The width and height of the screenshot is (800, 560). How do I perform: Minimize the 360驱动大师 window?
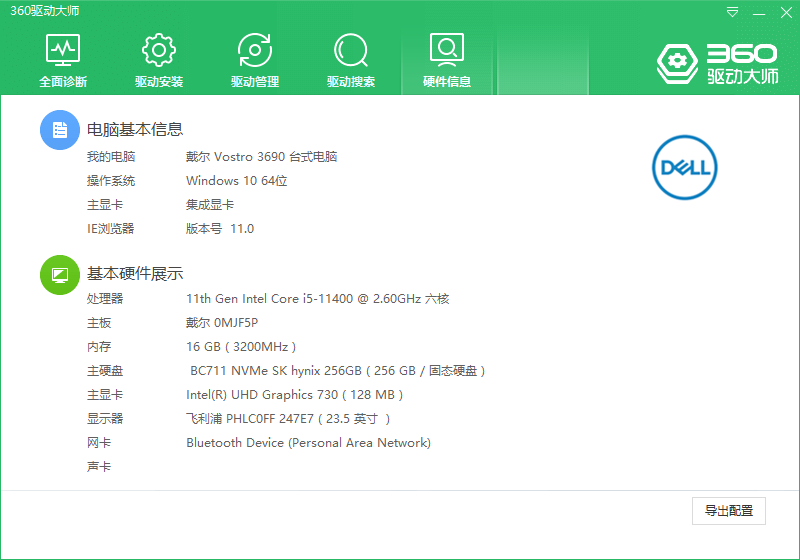coord(759,12)
